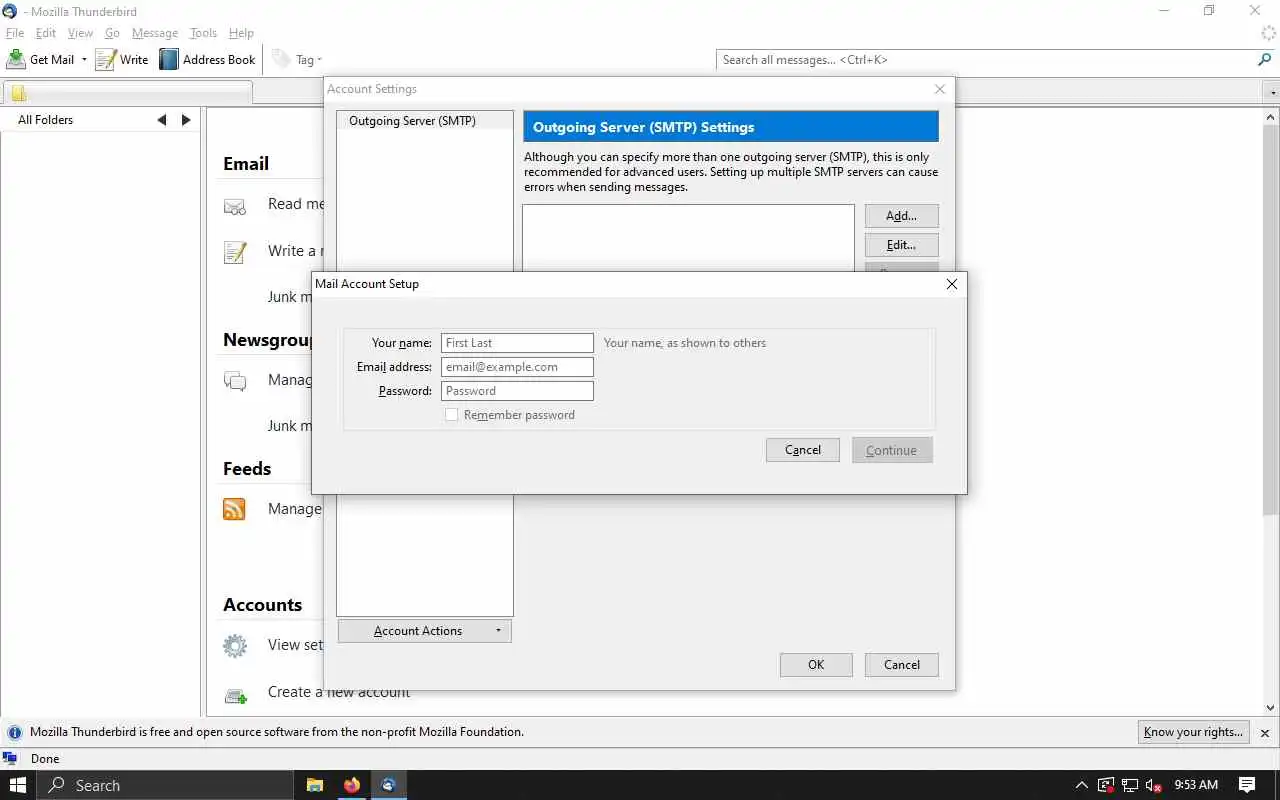The height and width of the screenshot is (800, 1280).
Task: Click Cancel in Mail Account Setup
Action: coord(803,450)
